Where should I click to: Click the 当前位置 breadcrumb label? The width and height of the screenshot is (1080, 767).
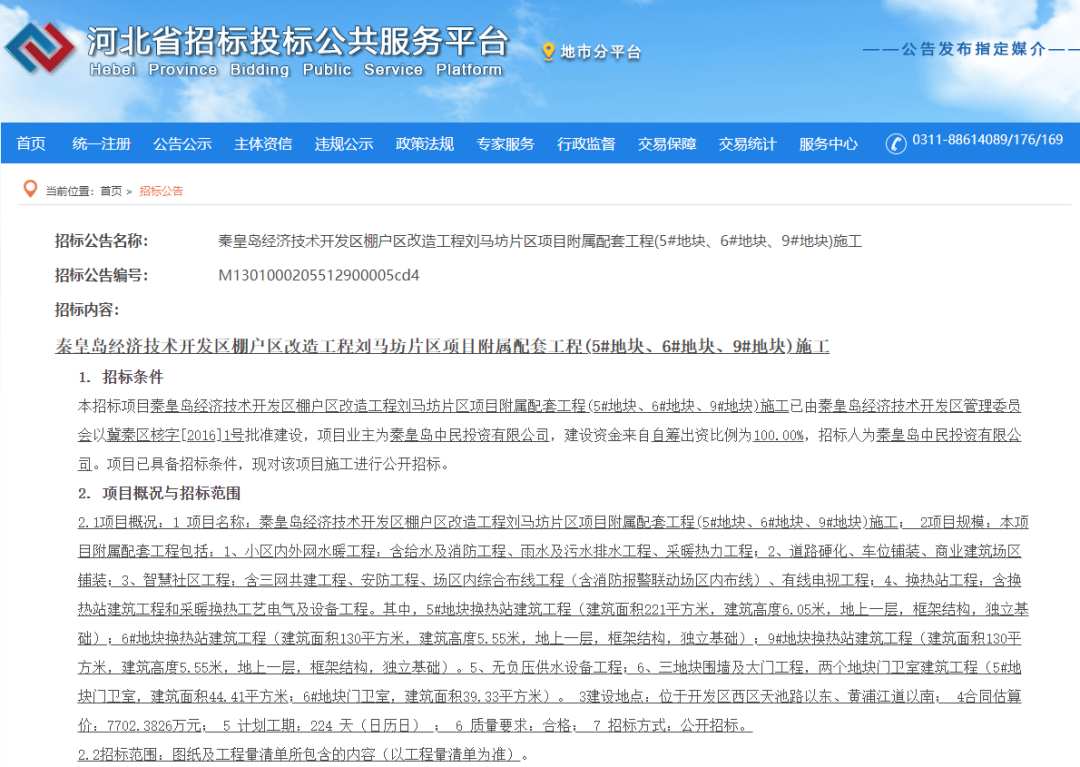69,191
